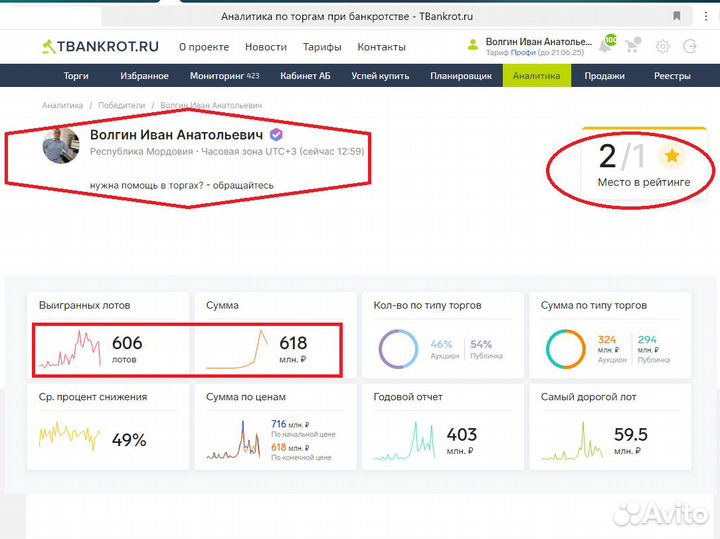This screenshot has height=539, width=720.
Task: Switch to the Мониторинг tab
Action: (x=224, y=76)
